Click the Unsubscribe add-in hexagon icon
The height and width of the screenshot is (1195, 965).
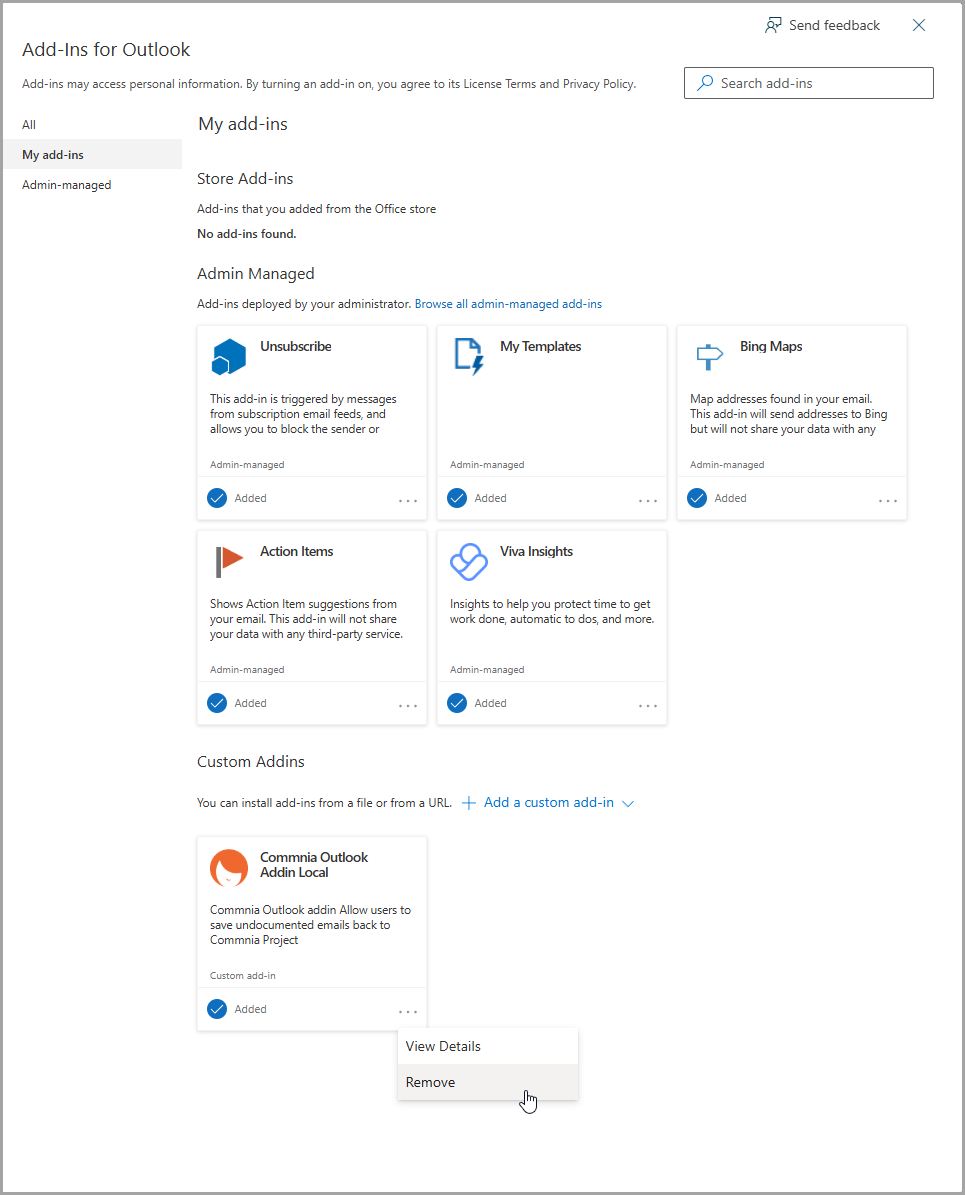[x=229, y=357]
